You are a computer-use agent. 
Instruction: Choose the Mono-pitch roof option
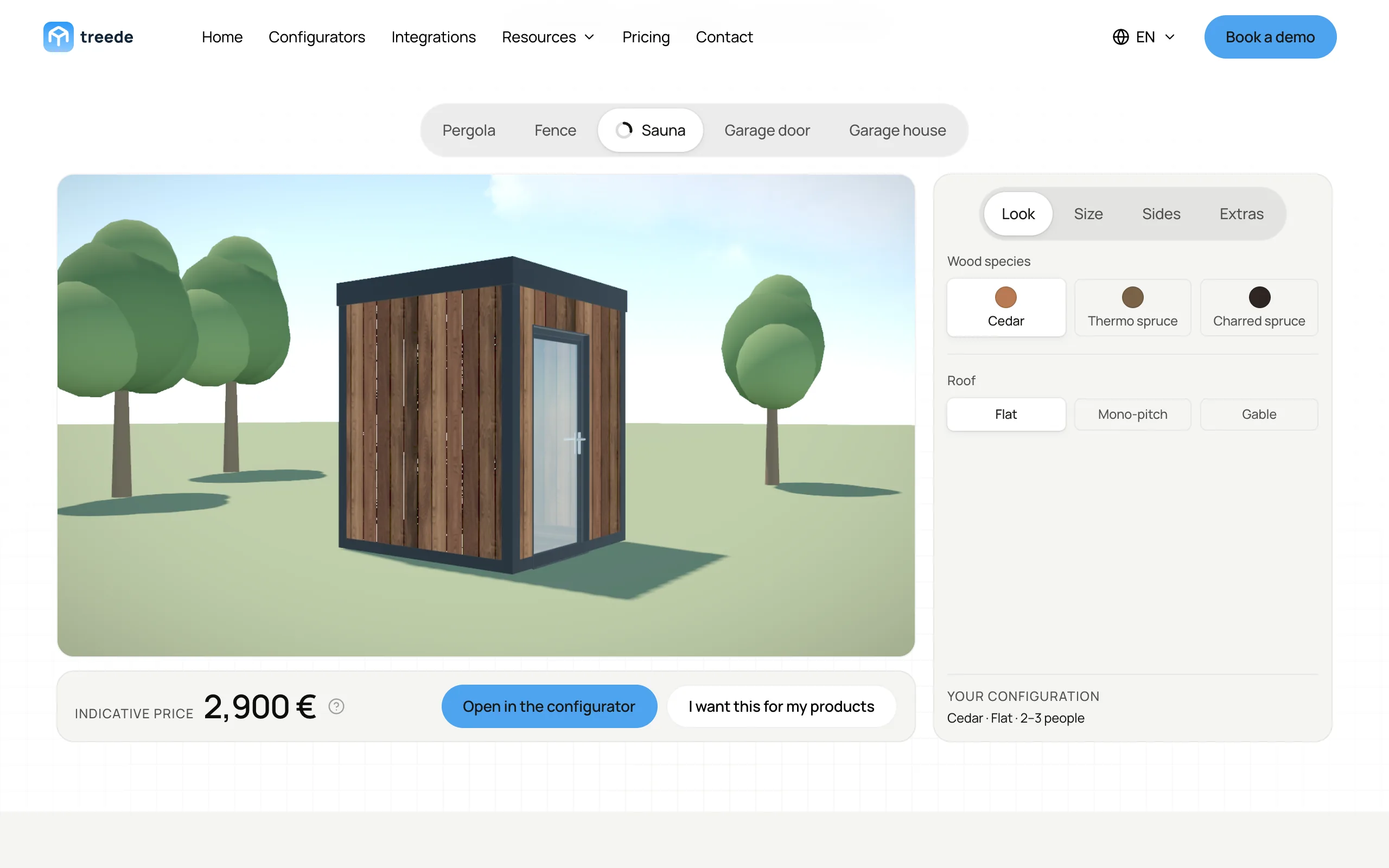pyautogui.click(x=1132, y=414)
